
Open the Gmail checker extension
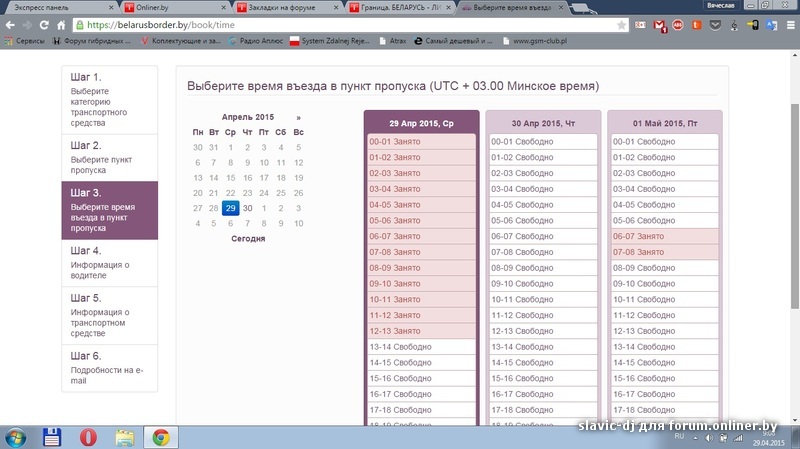[x=660, y=26]
